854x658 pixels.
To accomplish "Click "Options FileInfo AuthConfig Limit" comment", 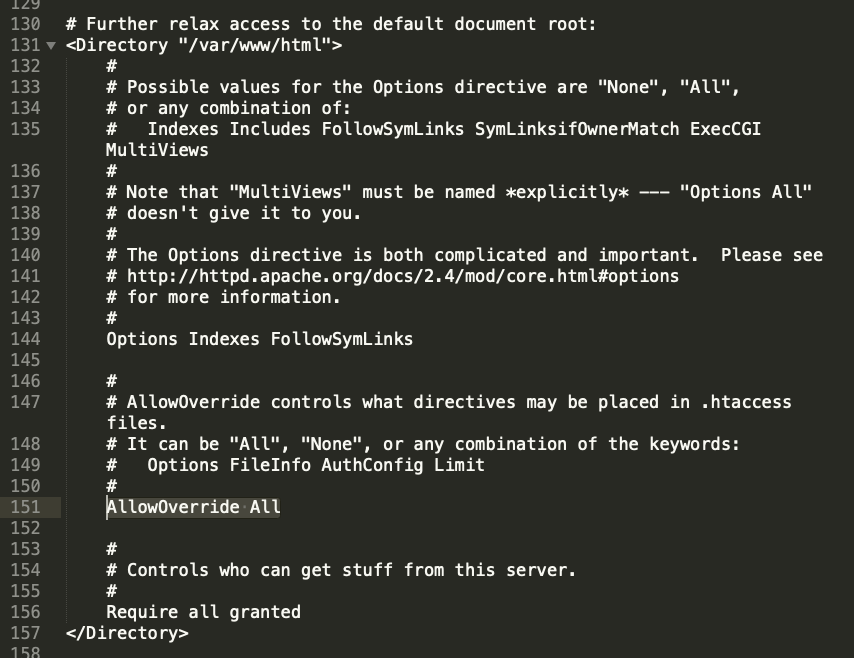I will (x=315, y=465).
